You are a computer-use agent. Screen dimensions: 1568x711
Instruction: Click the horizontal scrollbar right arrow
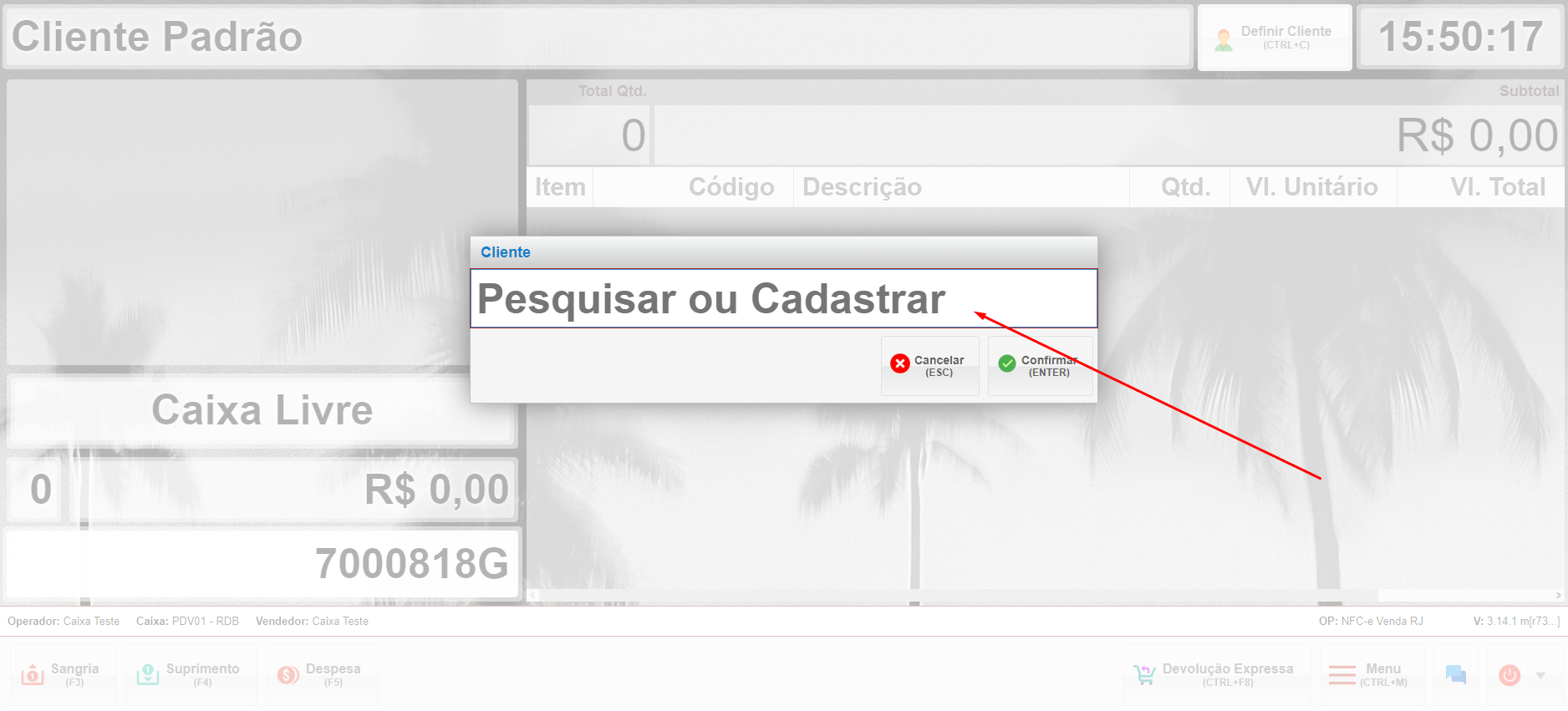click(1558, 596)
